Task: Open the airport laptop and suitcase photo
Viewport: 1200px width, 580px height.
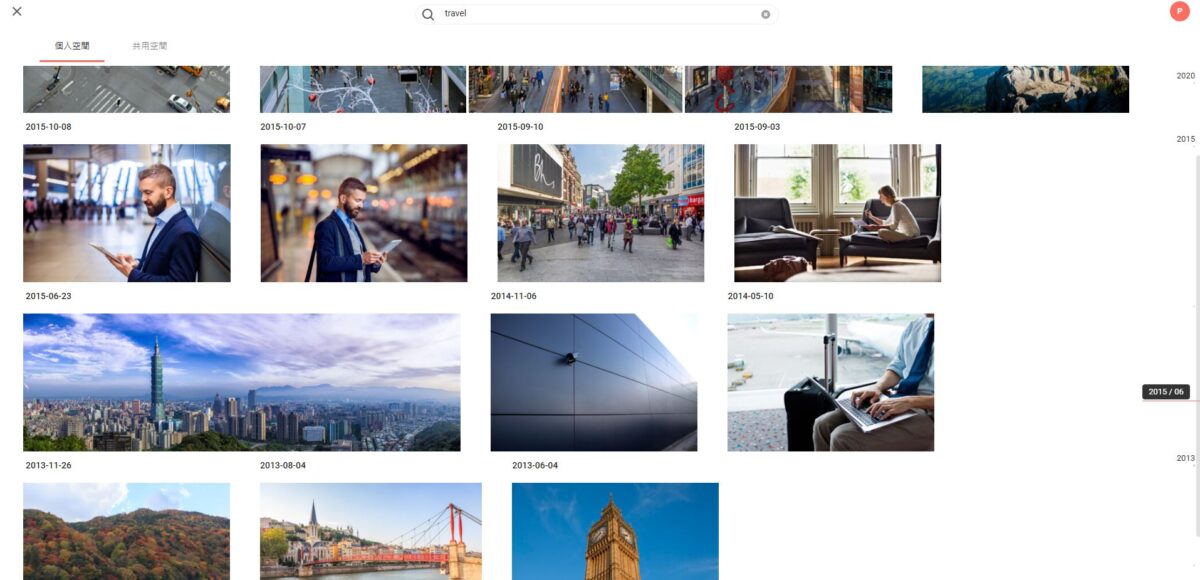Action: coord(831,382)
